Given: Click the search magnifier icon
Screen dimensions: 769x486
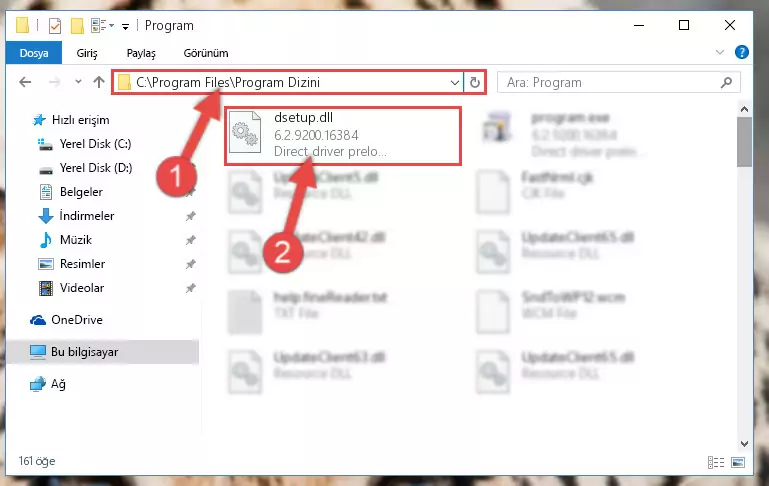Looking at the screenshot, I should pyautogui.click(x=726, y=82).
